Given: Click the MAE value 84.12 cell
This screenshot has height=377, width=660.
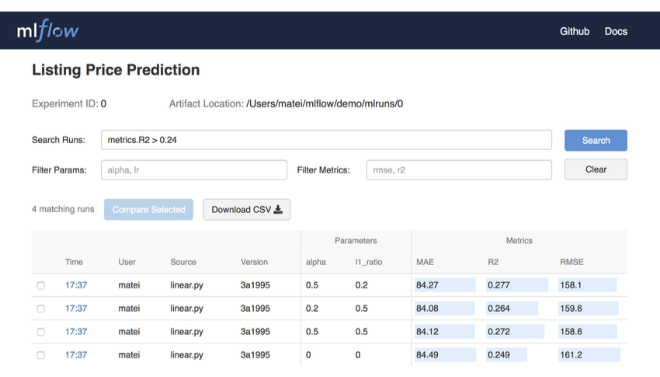Looking at the screenshot, I should pos(444,332).
